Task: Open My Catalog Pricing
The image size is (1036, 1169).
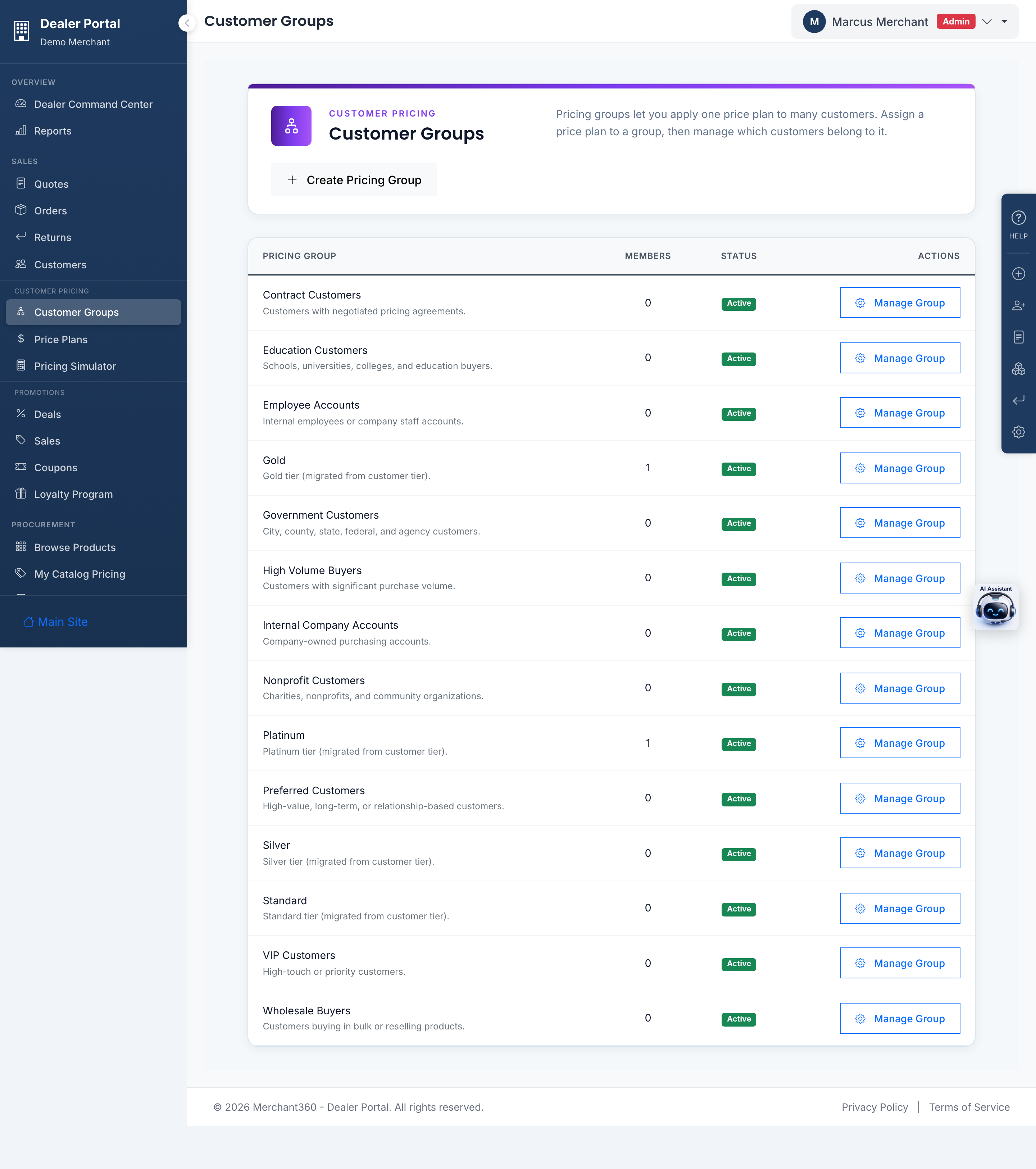Action: (93, 574)
